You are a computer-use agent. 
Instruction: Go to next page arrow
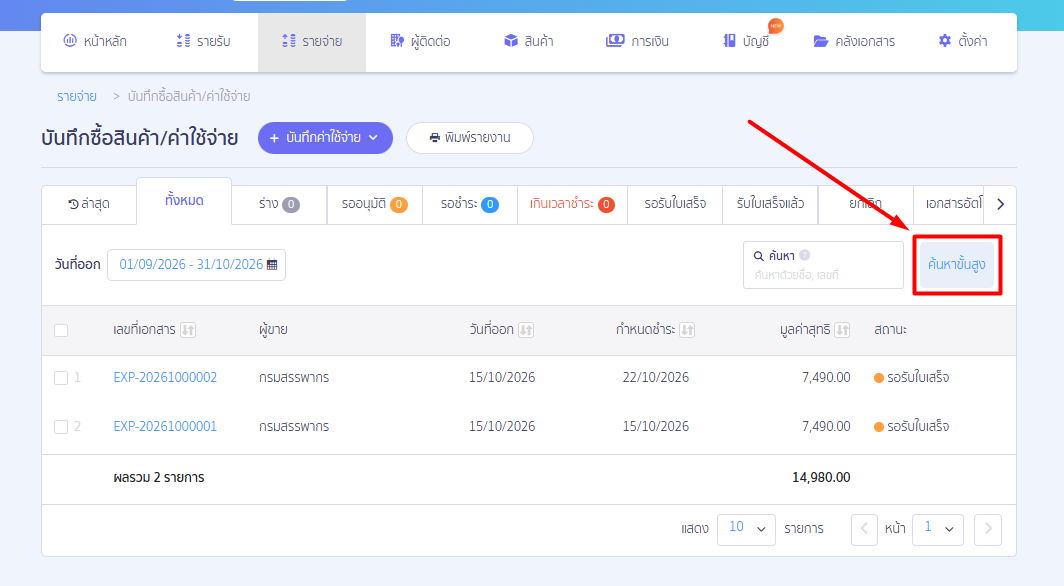click(988, 529)
